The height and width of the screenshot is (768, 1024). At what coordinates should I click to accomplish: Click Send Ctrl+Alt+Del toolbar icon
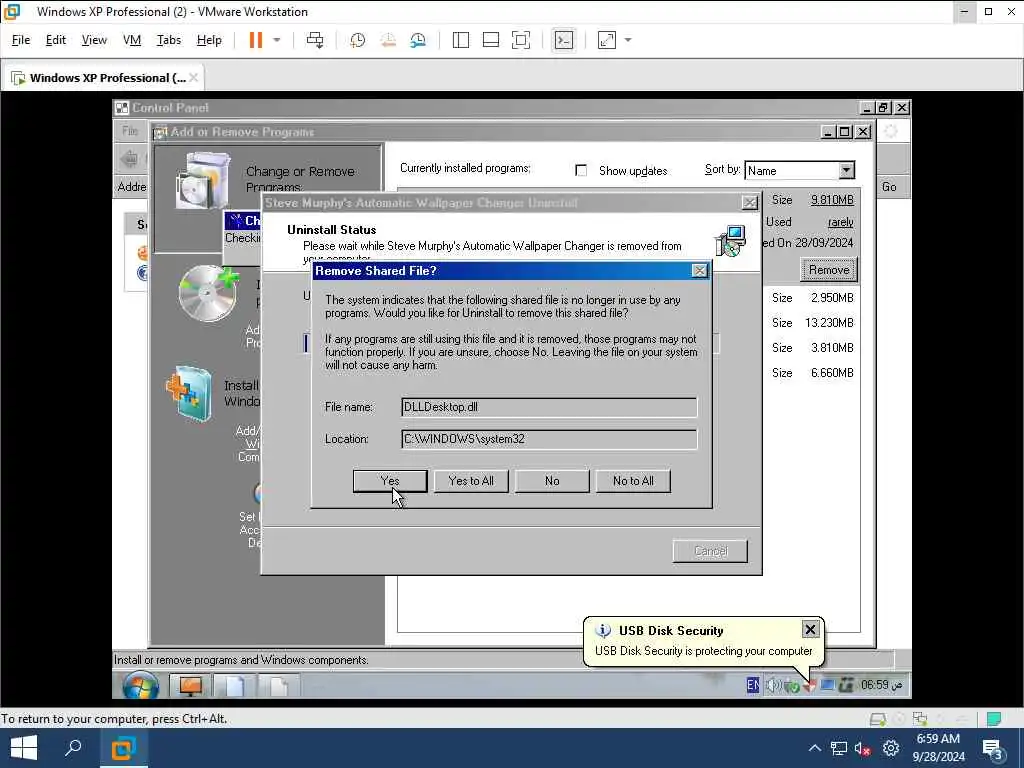(x=315, y=40)
